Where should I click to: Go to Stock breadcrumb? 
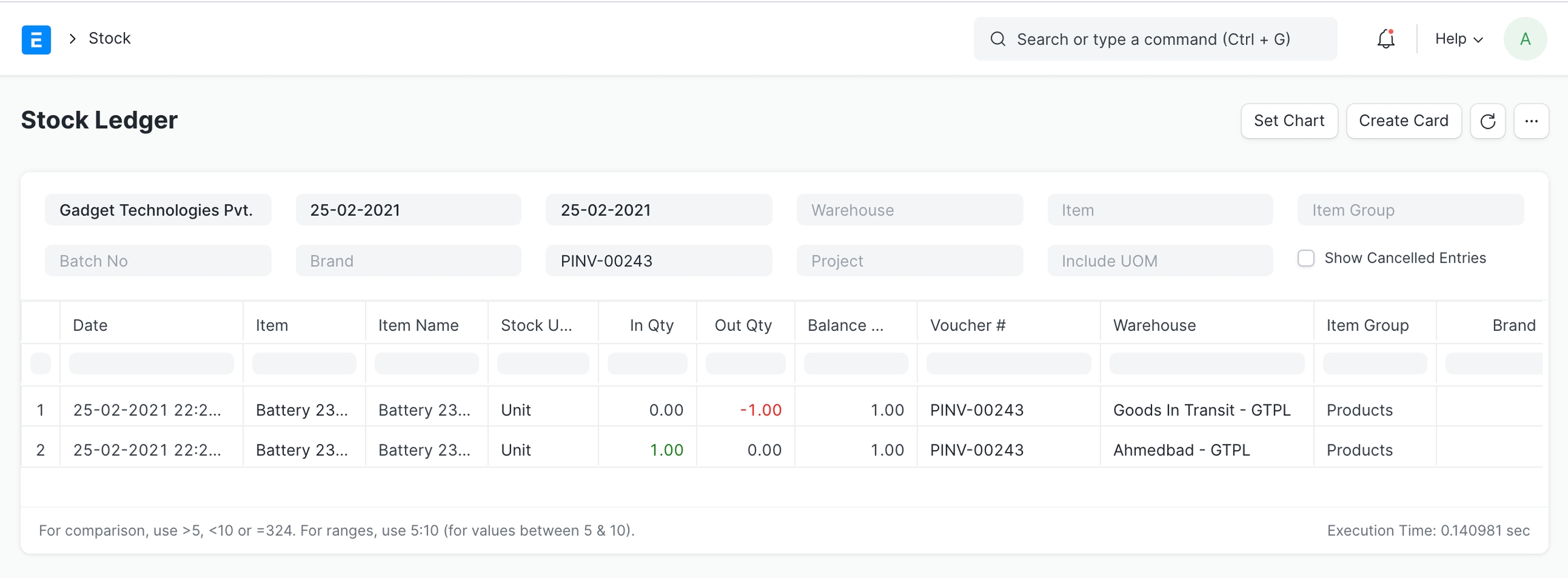pos(110,38)
